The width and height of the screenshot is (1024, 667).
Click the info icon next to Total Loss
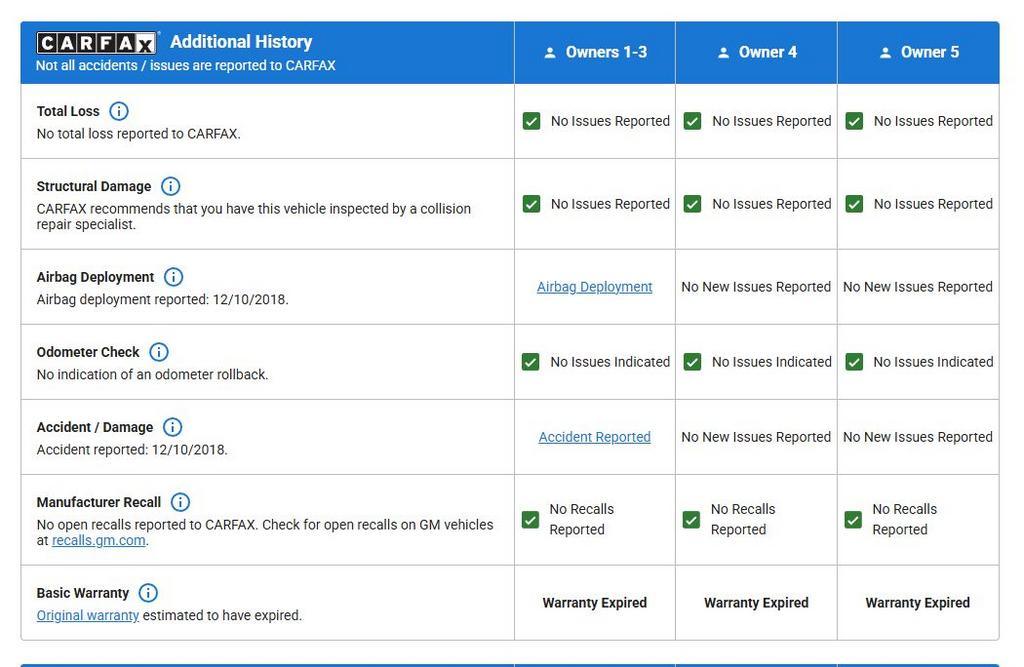click(118, 111)
